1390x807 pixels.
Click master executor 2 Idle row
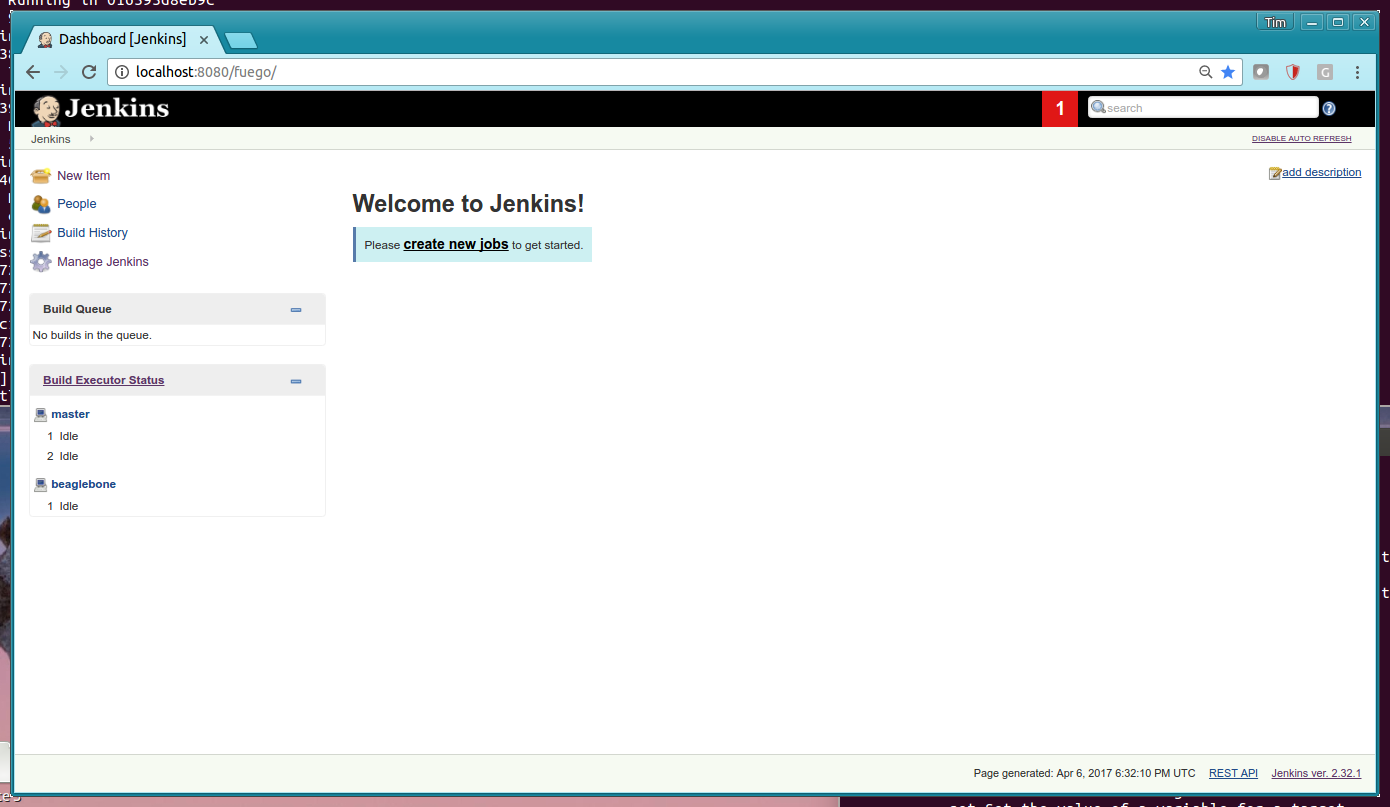tap(177, 456)
